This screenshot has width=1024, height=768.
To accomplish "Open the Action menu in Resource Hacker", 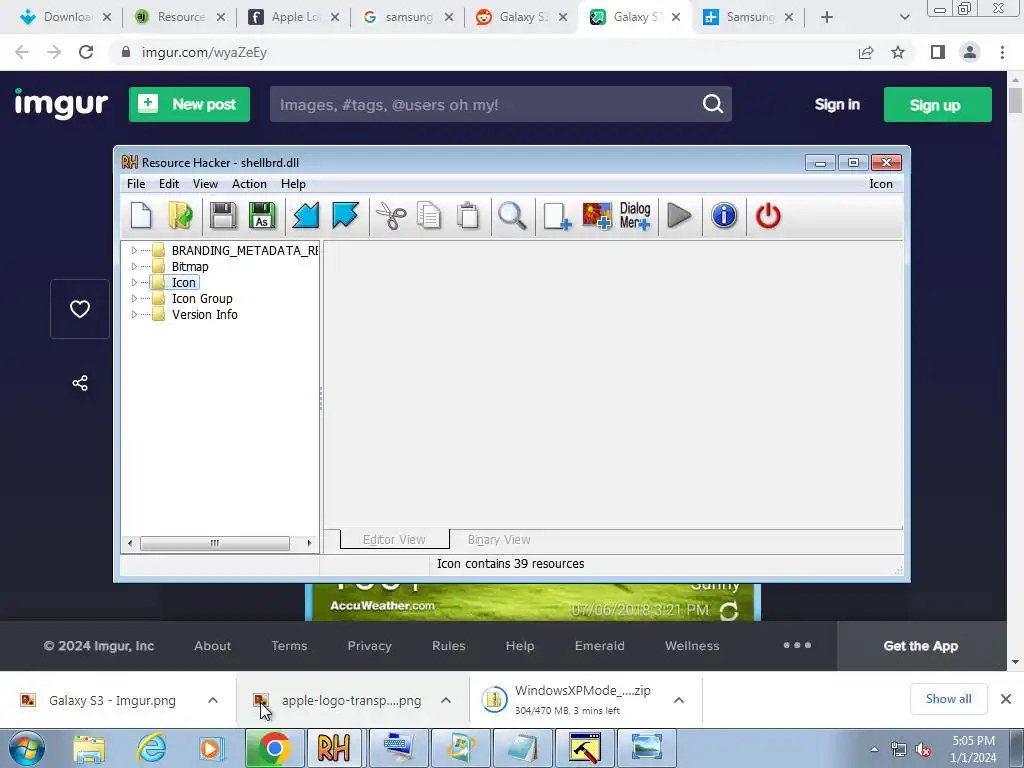I will [x=249, y=184].
